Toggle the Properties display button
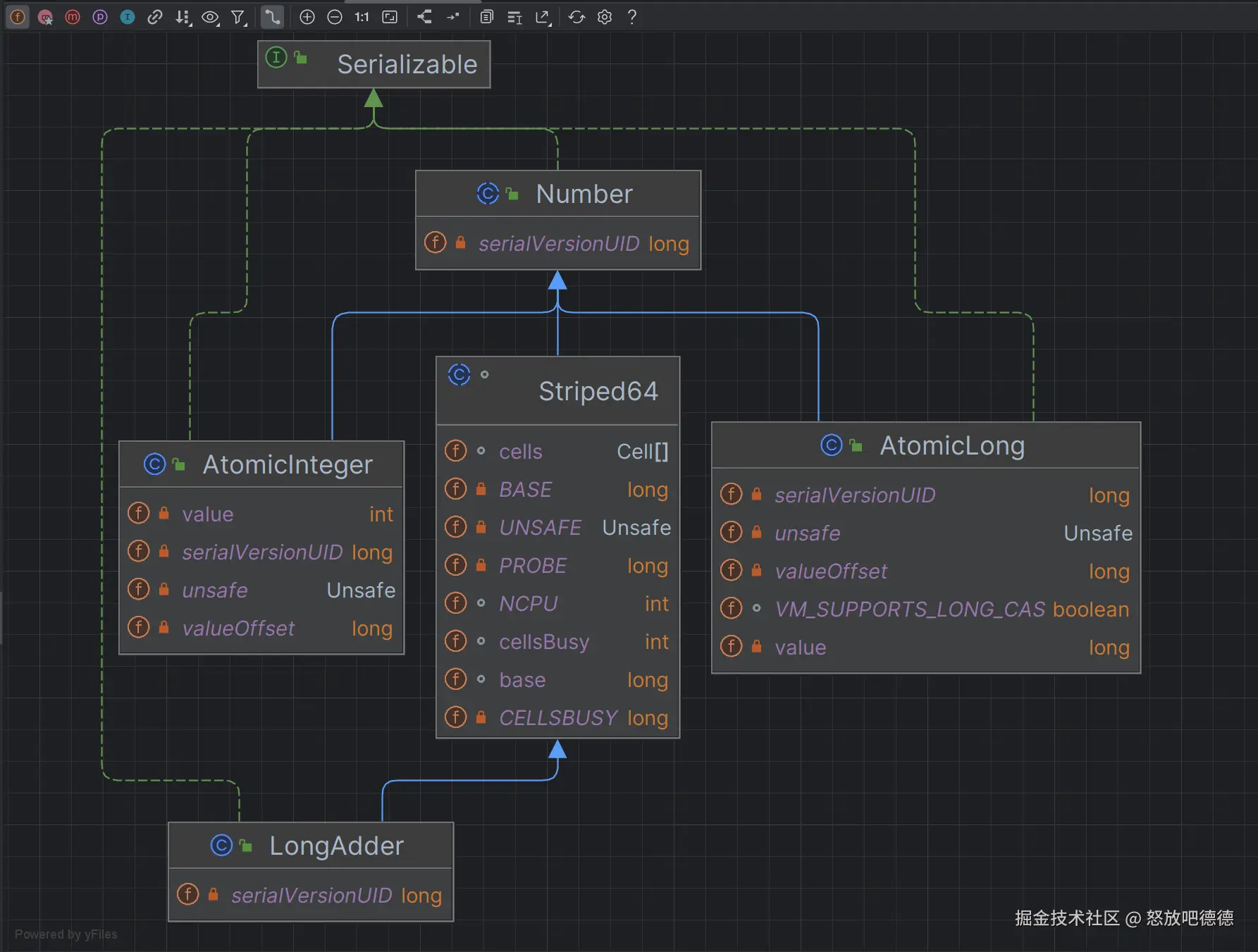The width and height of the screenshot is (1258, 952). click(x=100, y=17)
